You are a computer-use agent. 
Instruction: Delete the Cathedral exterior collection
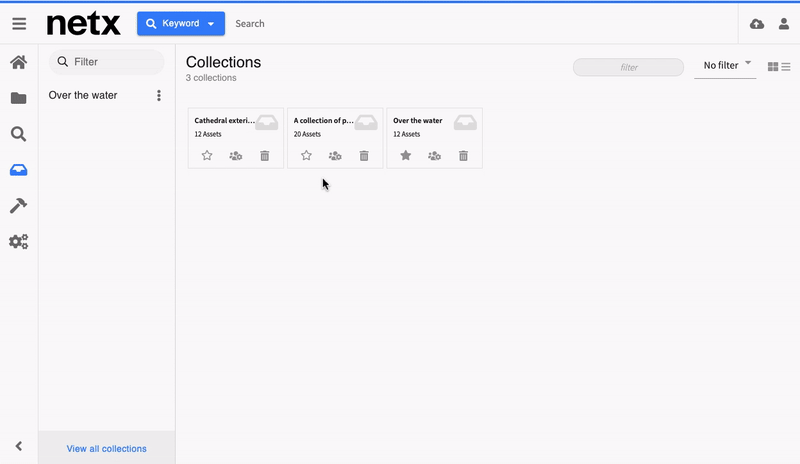click(x=264, y=156)
